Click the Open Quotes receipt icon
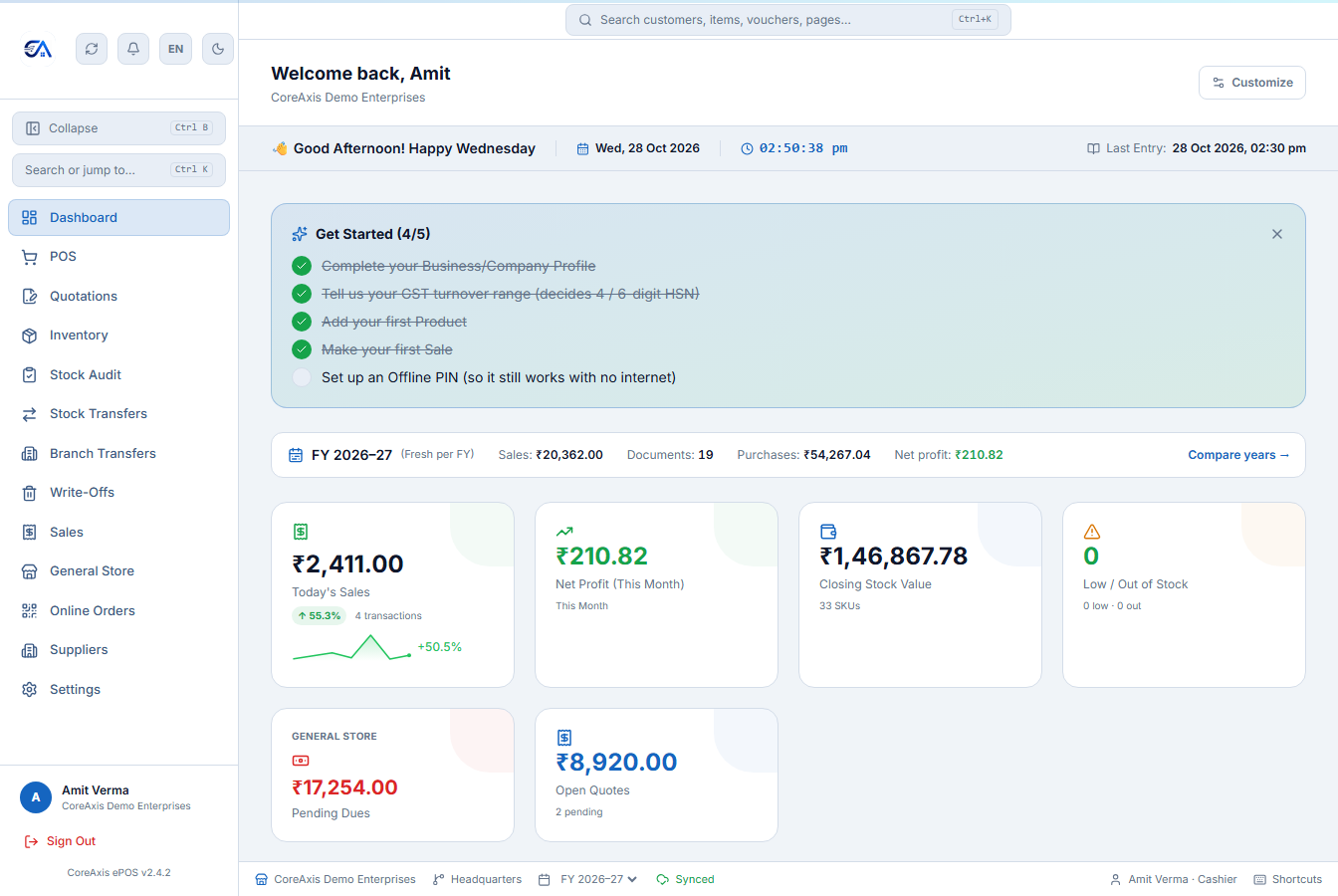Screen dimensions: 1338x896 (564, 738)
